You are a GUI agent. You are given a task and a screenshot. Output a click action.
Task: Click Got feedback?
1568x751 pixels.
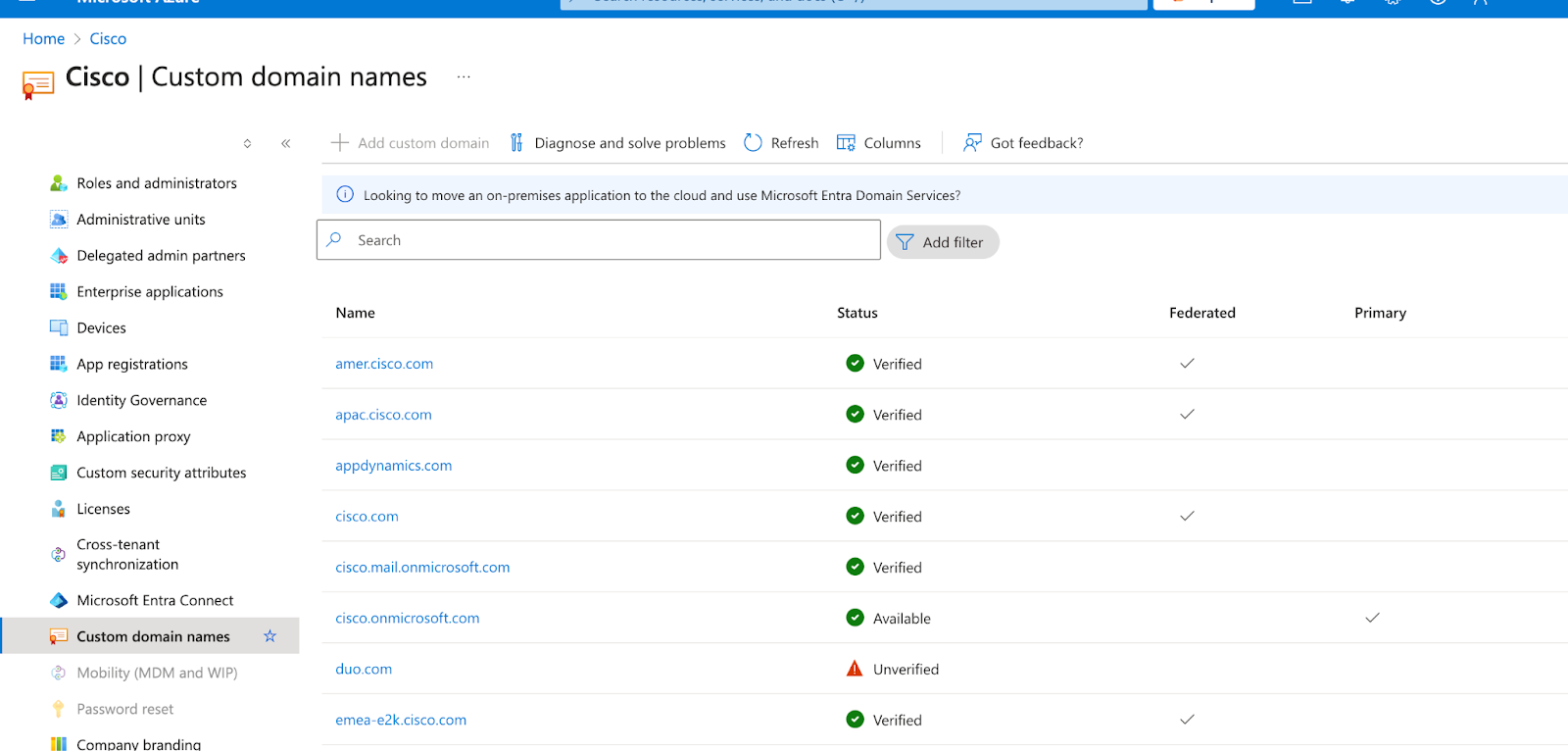point(1023,143)
